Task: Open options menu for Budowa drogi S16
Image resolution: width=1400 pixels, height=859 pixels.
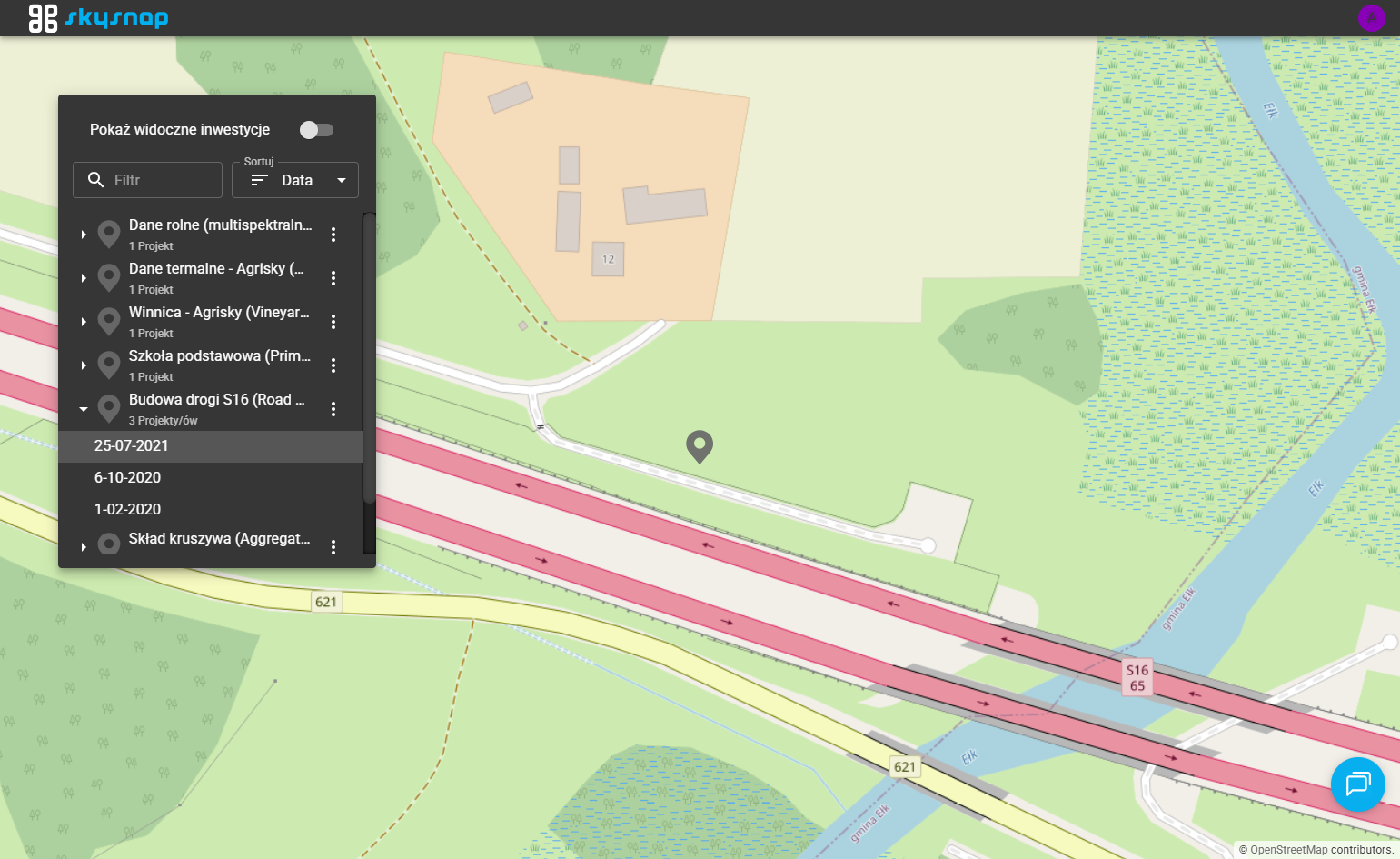Action: pyautogui.click(x=333, y=409)
